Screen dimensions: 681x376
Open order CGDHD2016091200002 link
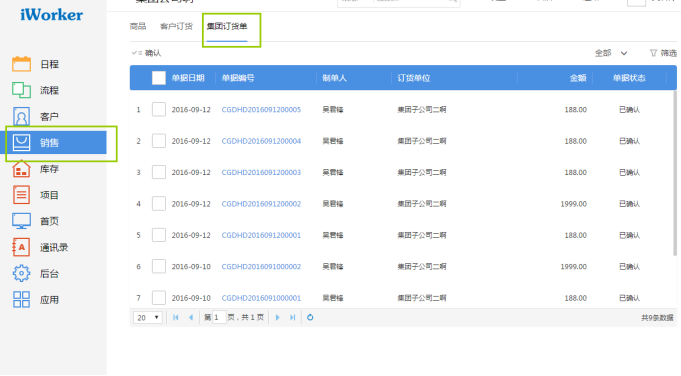click(x=261, y=204)
